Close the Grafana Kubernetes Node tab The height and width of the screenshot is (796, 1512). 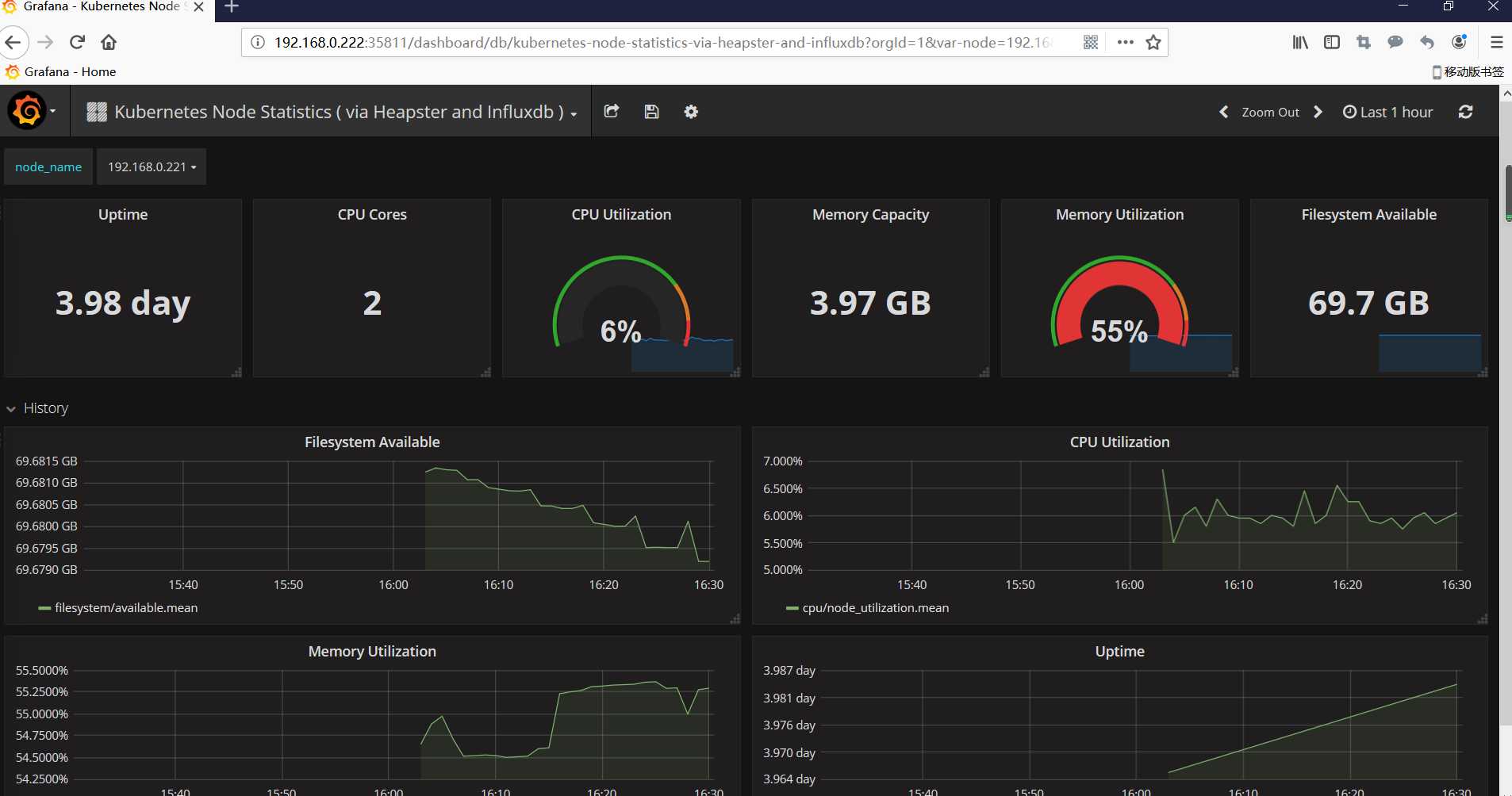pyautogui.click(x=199, y=6)
